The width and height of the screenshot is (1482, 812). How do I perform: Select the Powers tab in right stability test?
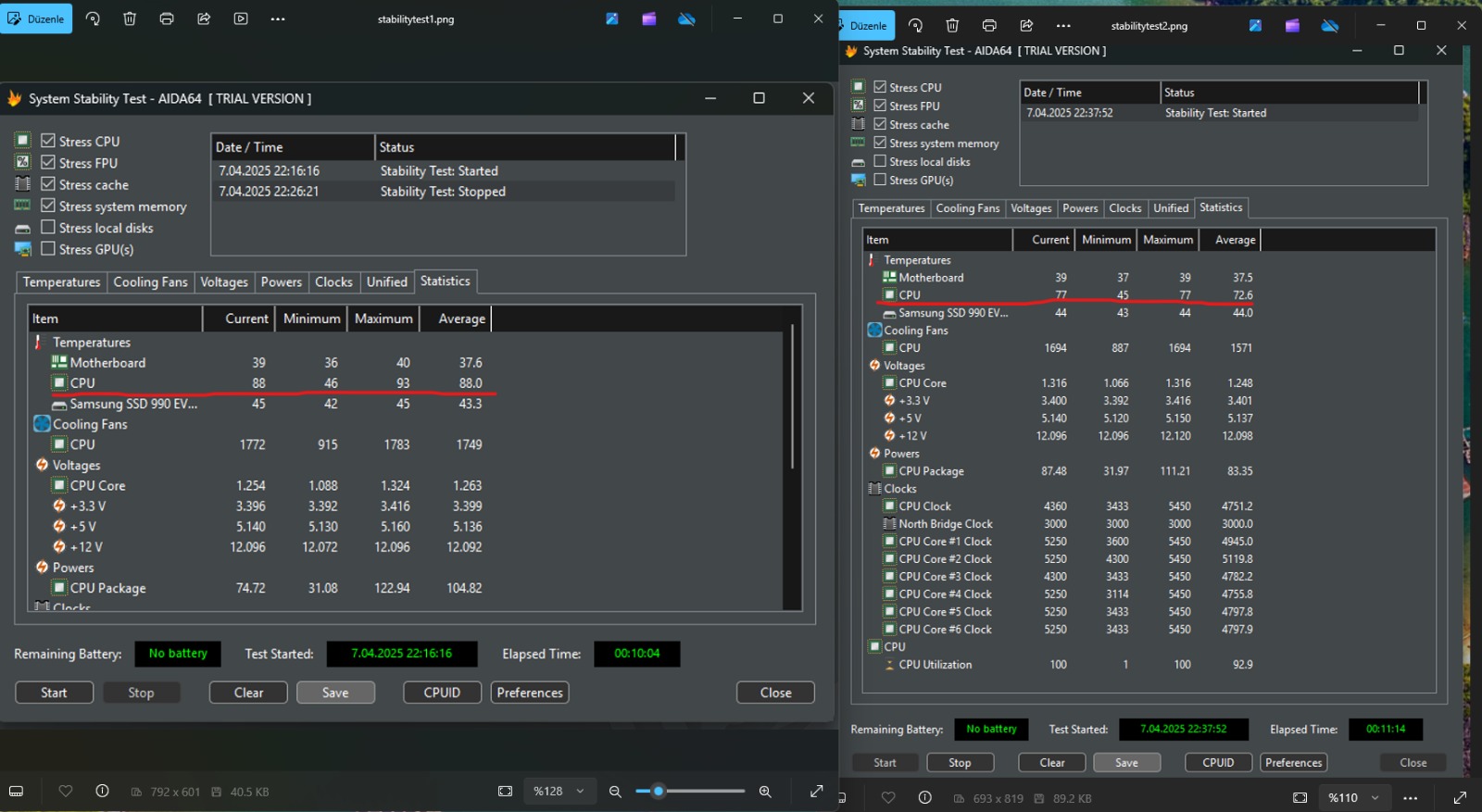1080,208
